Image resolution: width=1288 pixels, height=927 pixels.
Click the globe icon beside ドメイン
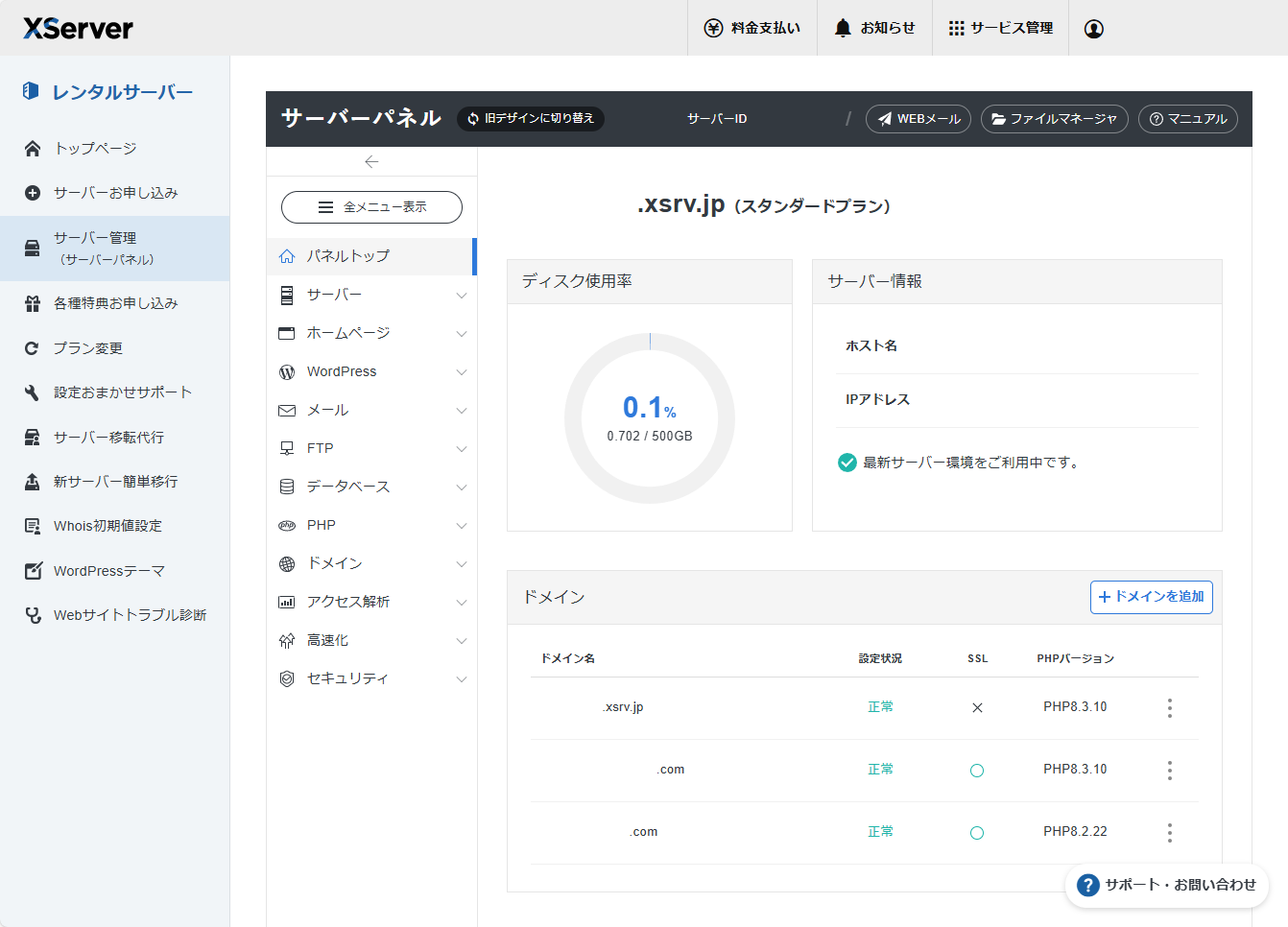(287, 564)
